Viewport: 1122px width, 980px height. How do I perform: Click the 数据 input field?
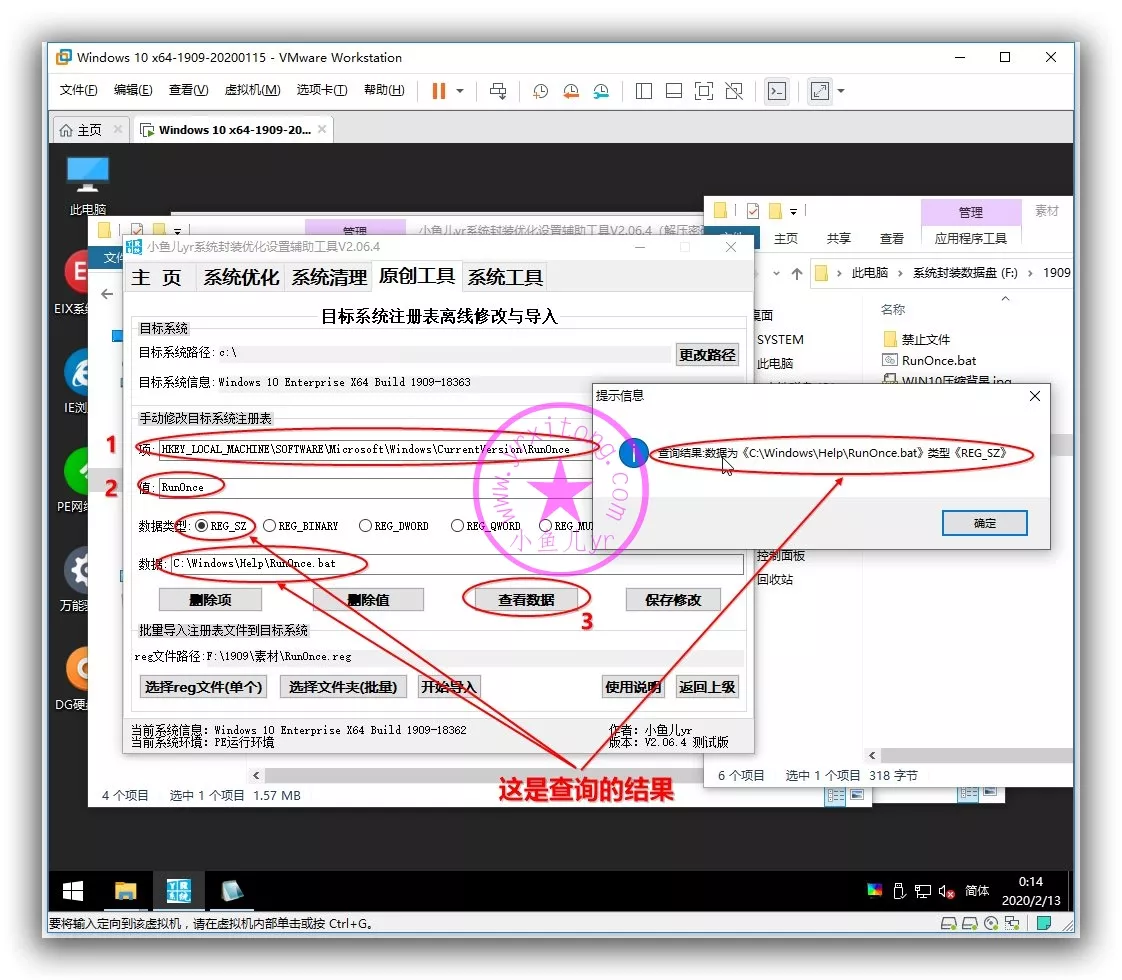coord(455,564)
